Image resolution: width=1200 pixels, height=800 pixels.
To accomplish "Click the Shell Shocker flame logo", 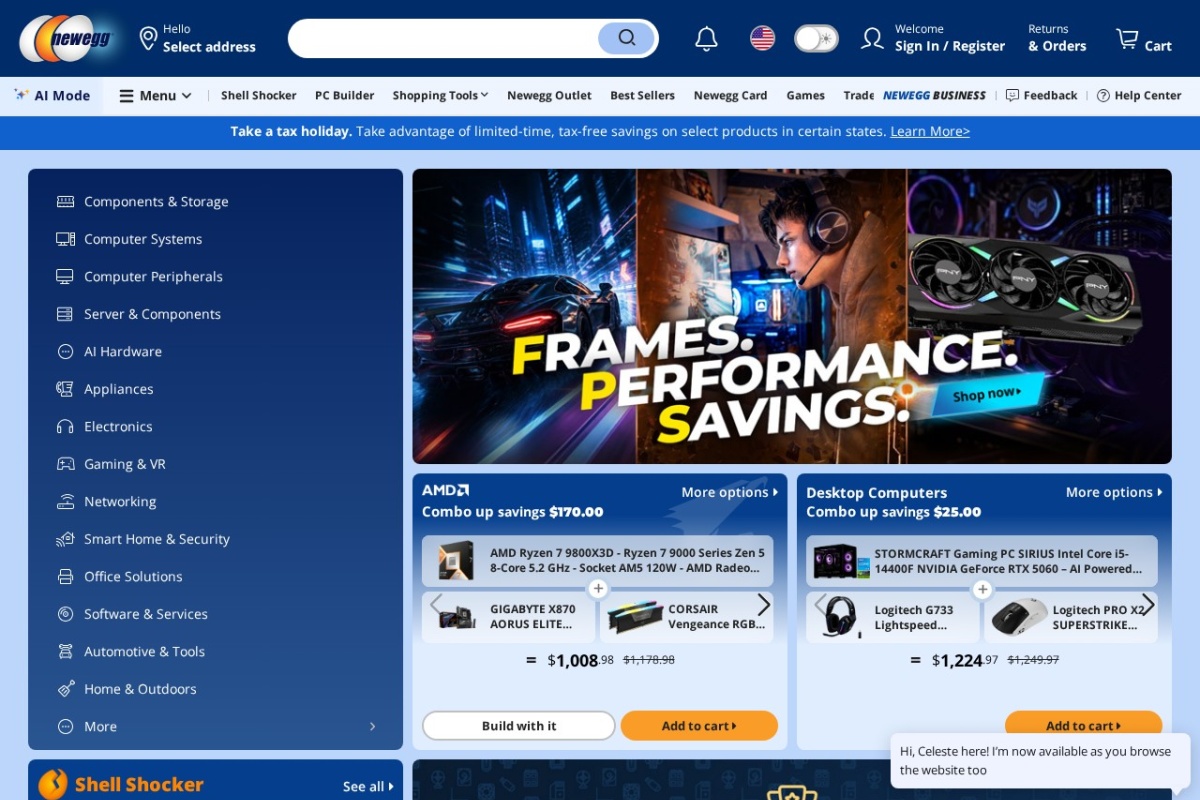I will tap(53, 784).
